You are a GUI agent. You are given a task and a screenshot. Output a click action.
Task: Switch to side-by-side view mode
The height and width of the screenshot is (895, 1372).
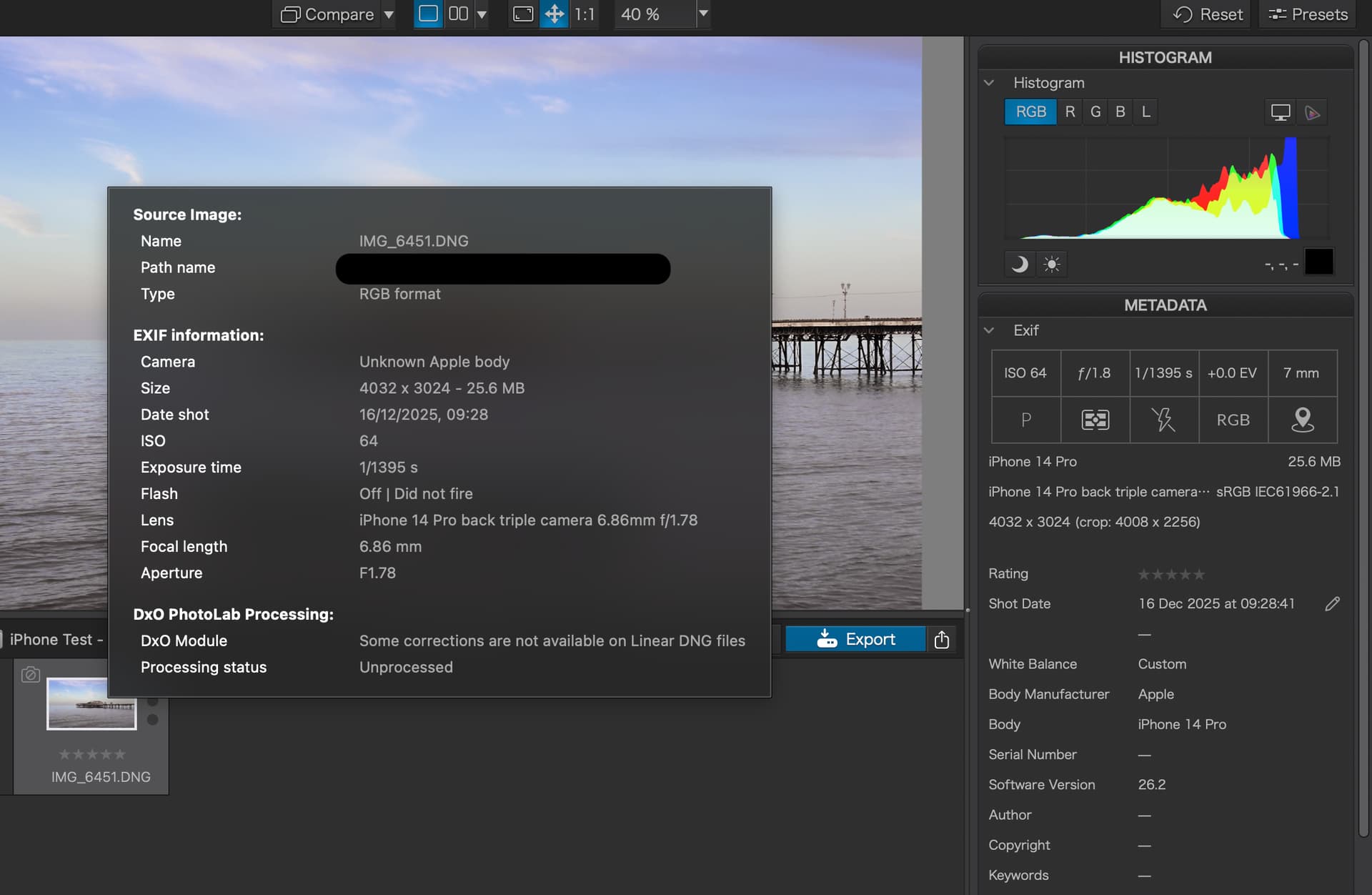[458, 14]
